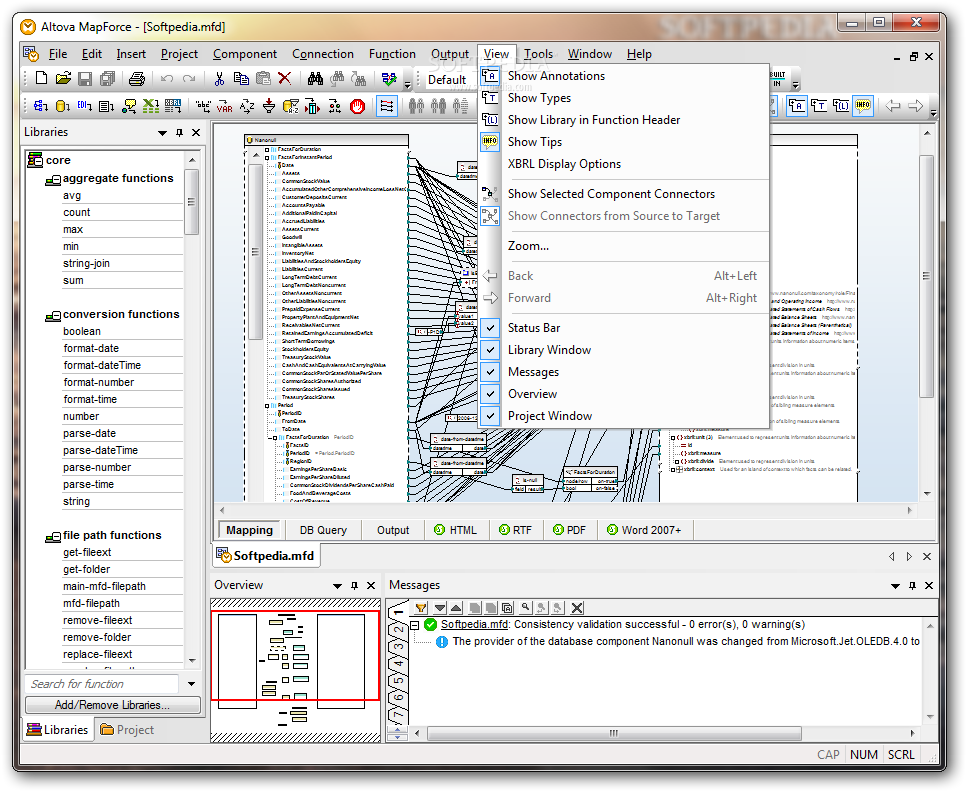The height and width of the screenshot is (792, 967).
Task: Insert Sort A-Z icon
Action: (247, 106)
